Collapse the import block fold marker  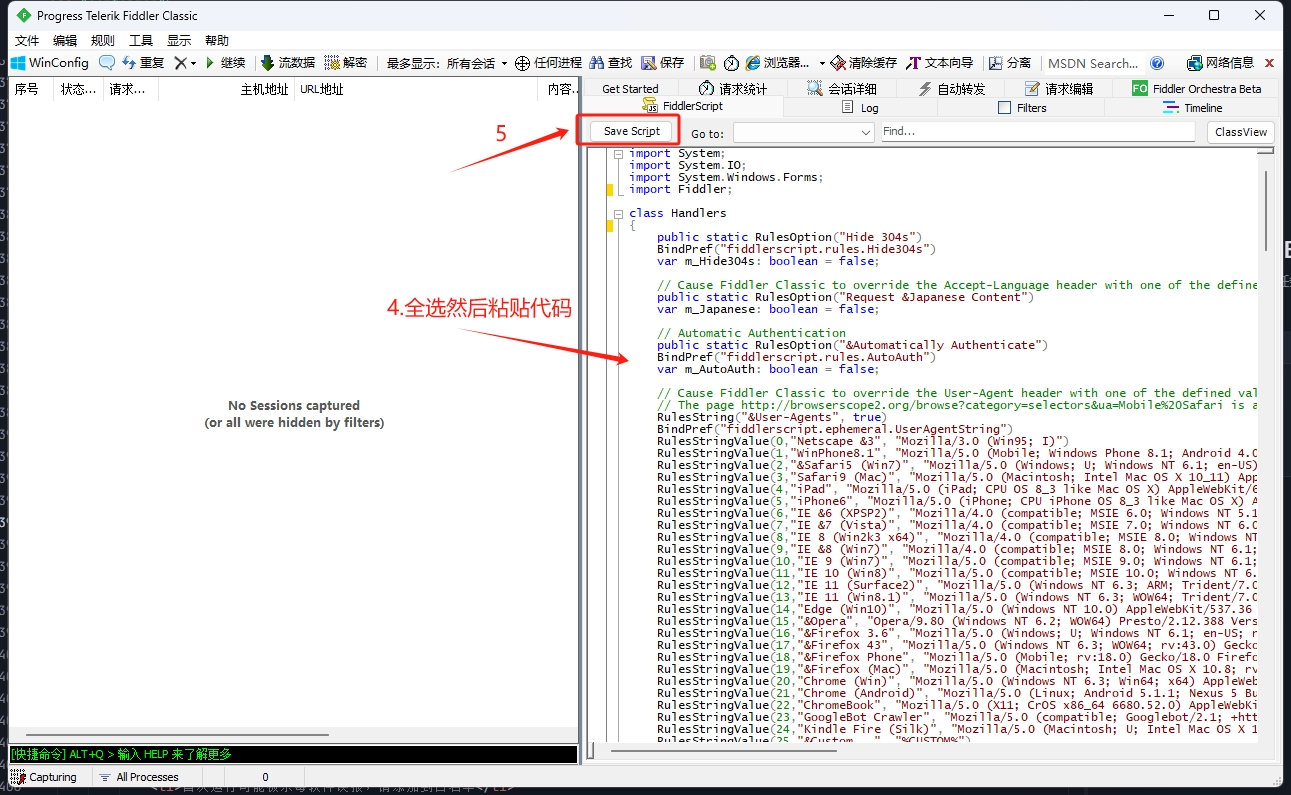(x=619, y=154)
